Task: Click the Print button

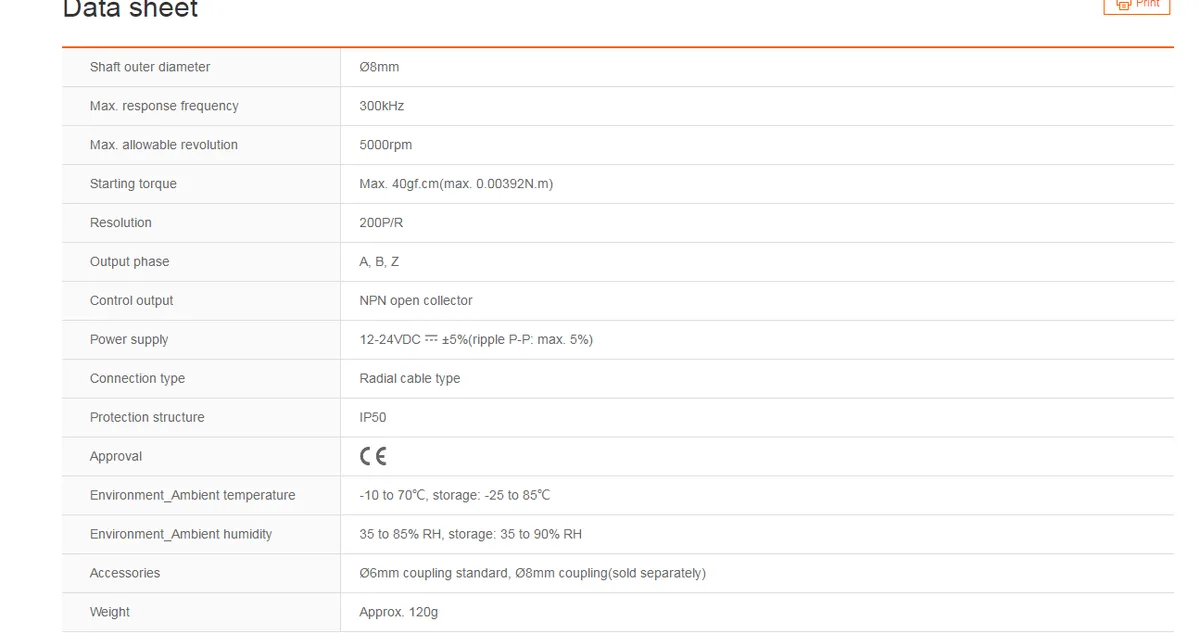Action: click(x=1137, y=4)
